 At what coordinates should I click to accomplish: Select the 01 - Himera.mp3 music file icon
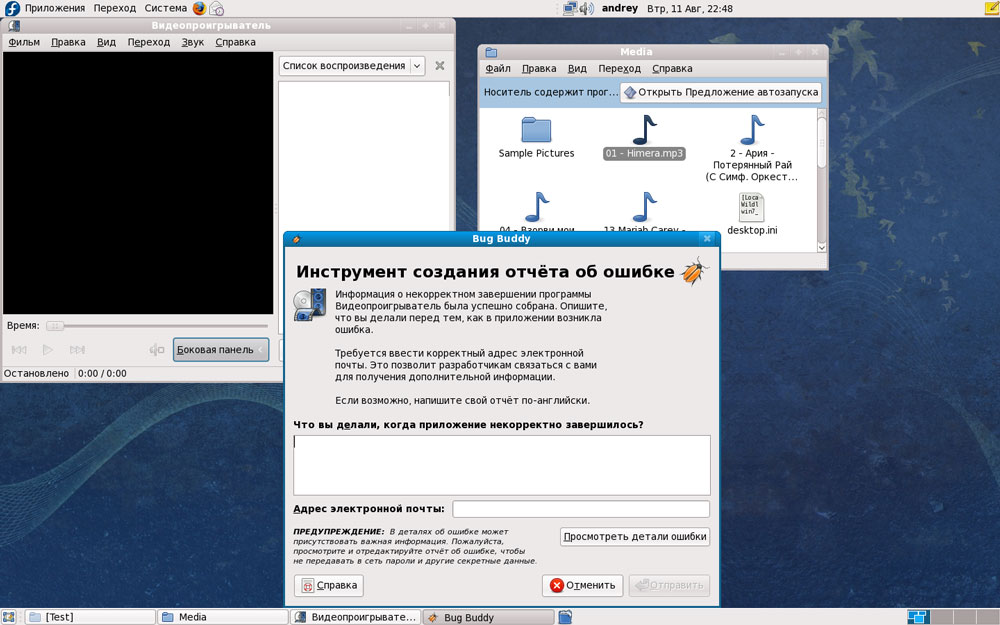pyautogui.click(x=644, y=129)
